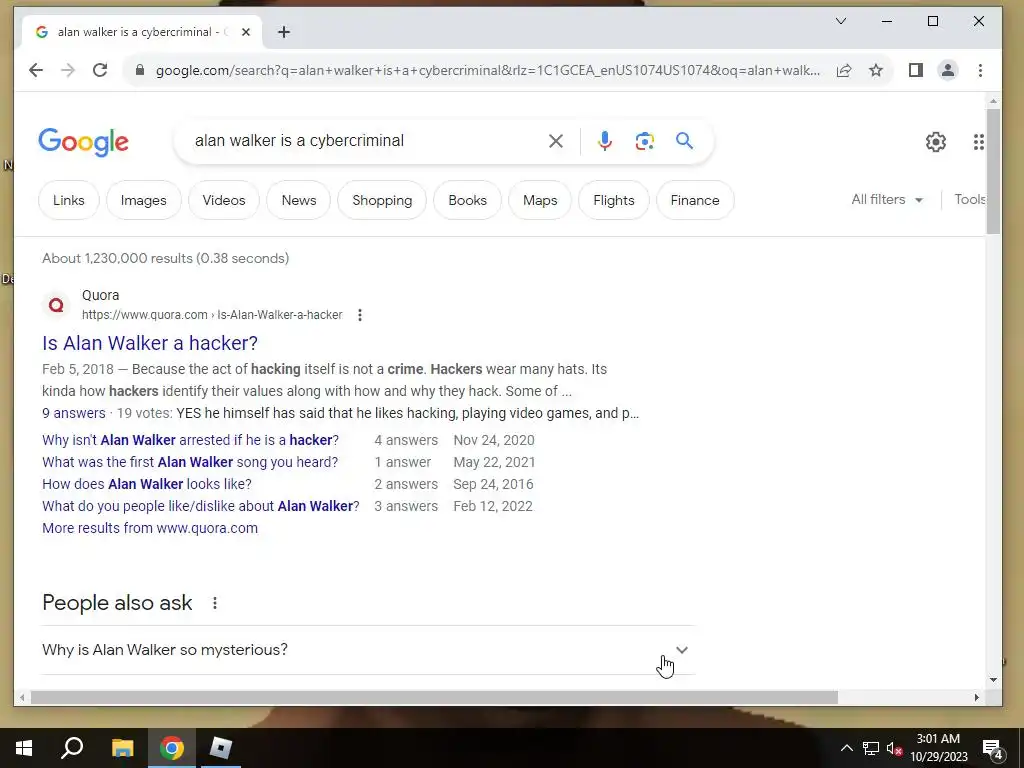Click Quora favicon of first result
The height and width of the screenshot is (768, 1024).
pyautogui.click(x=57, y=305)
